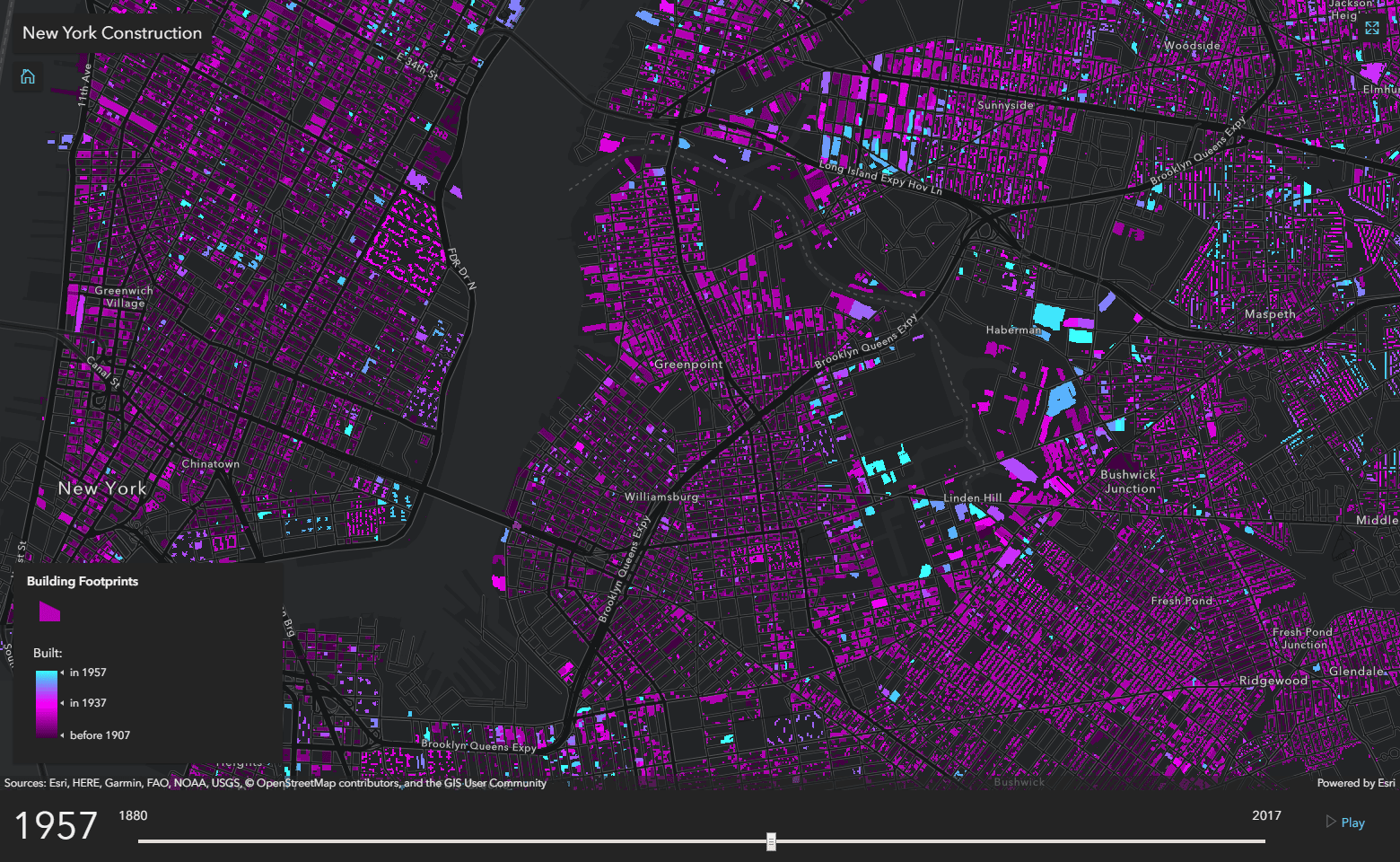Click the Glendale map label
Viewport: 1400px width, 862px height.
(1357, 672)
